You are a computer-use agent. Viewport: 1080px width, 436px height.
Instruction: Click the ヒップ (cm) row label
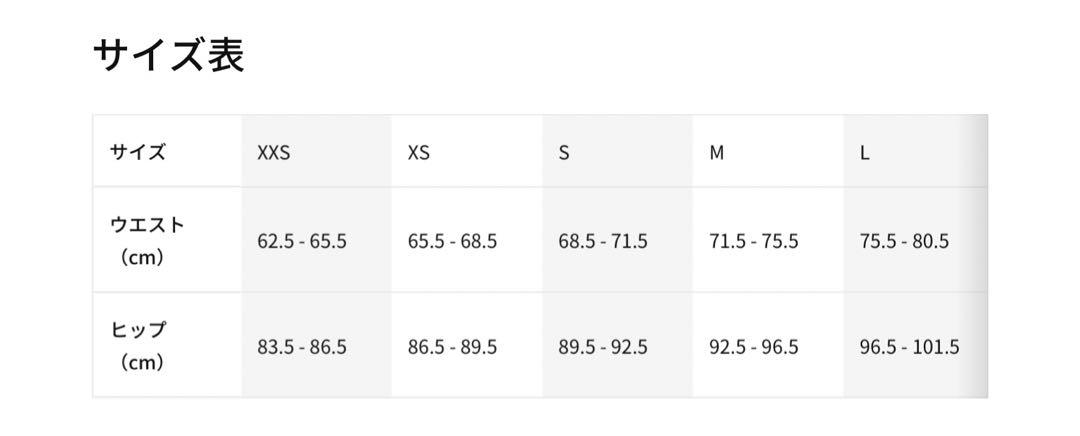pos(138,346)
